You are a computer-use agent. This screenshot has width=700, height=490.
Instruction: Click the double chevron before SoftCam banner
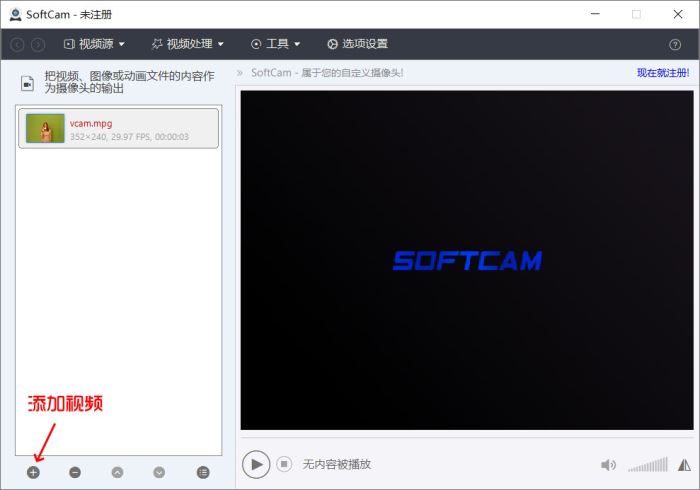tap(240, 73)
